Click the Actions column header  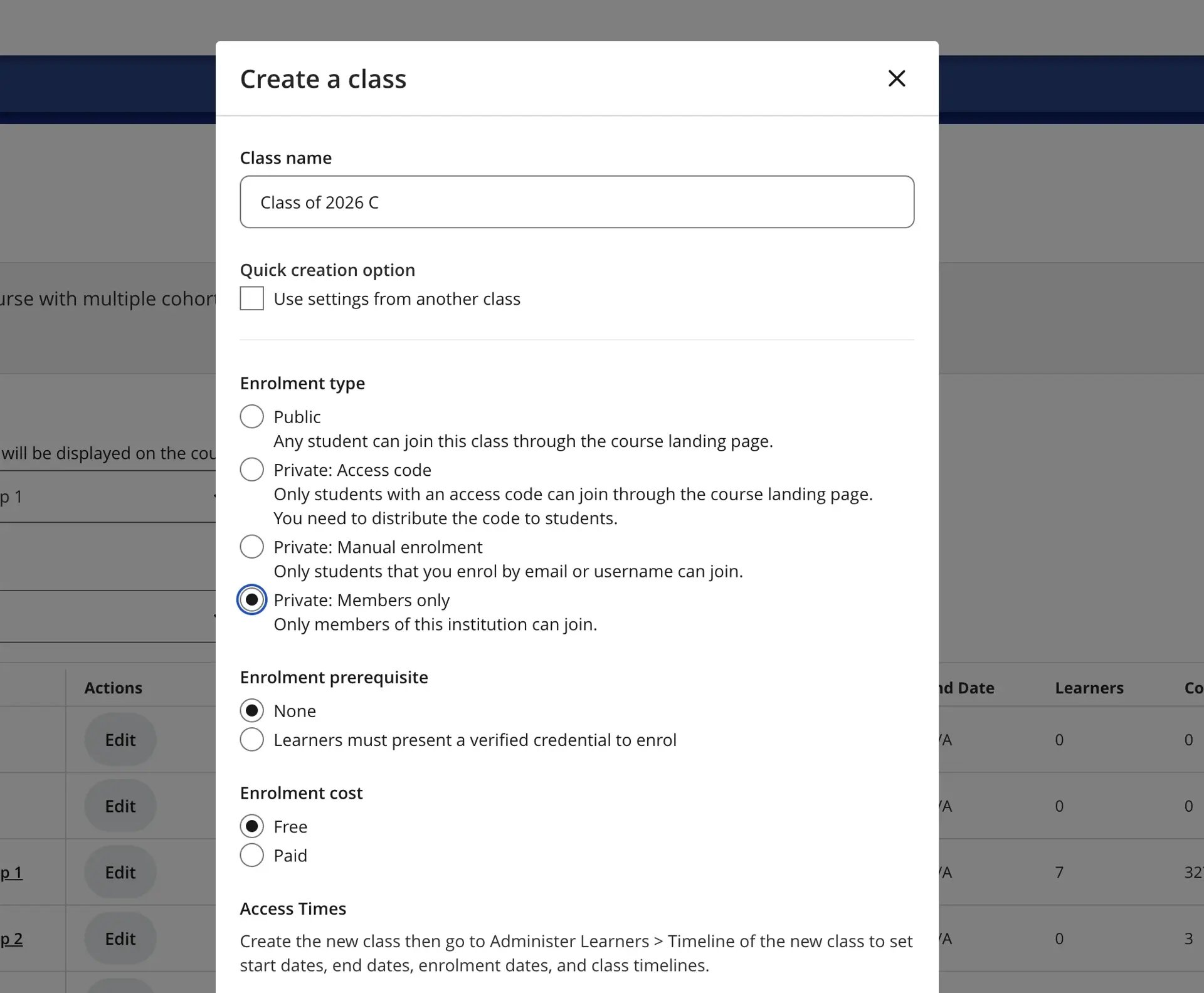click(x=114, y=688)
